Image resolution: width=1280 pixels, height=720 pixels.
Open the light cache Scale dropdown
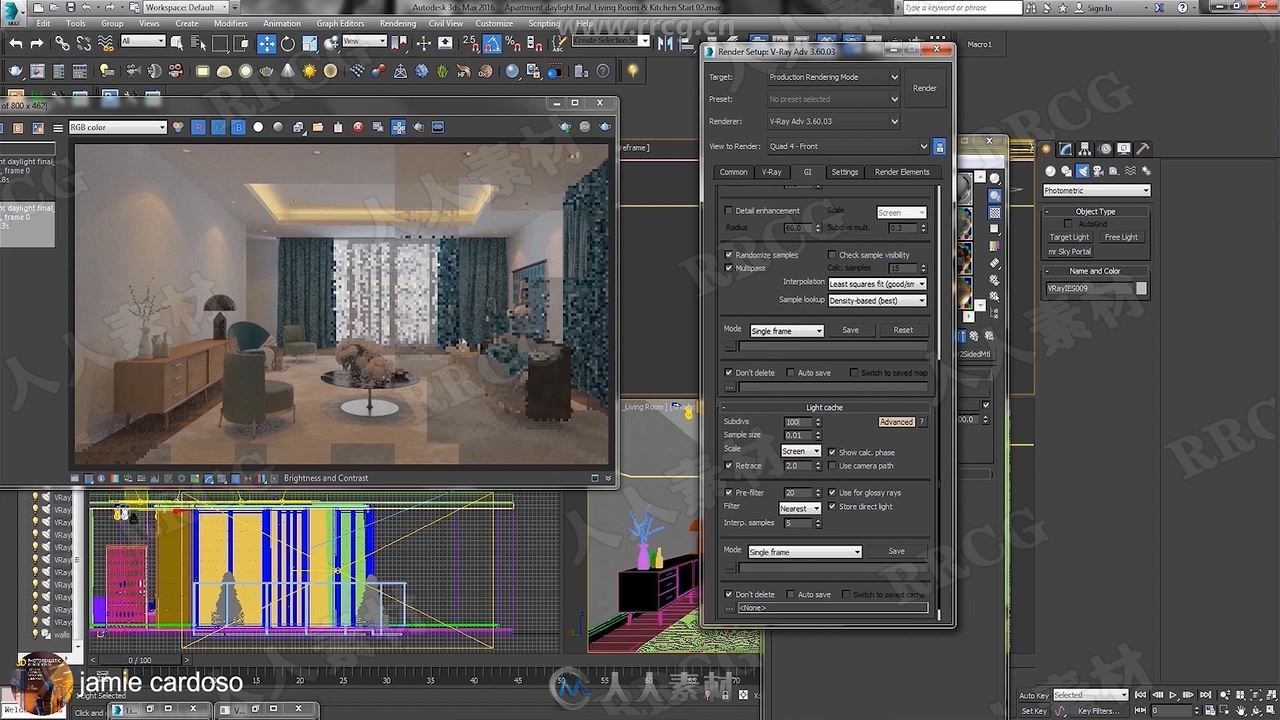tap(800, 451)
